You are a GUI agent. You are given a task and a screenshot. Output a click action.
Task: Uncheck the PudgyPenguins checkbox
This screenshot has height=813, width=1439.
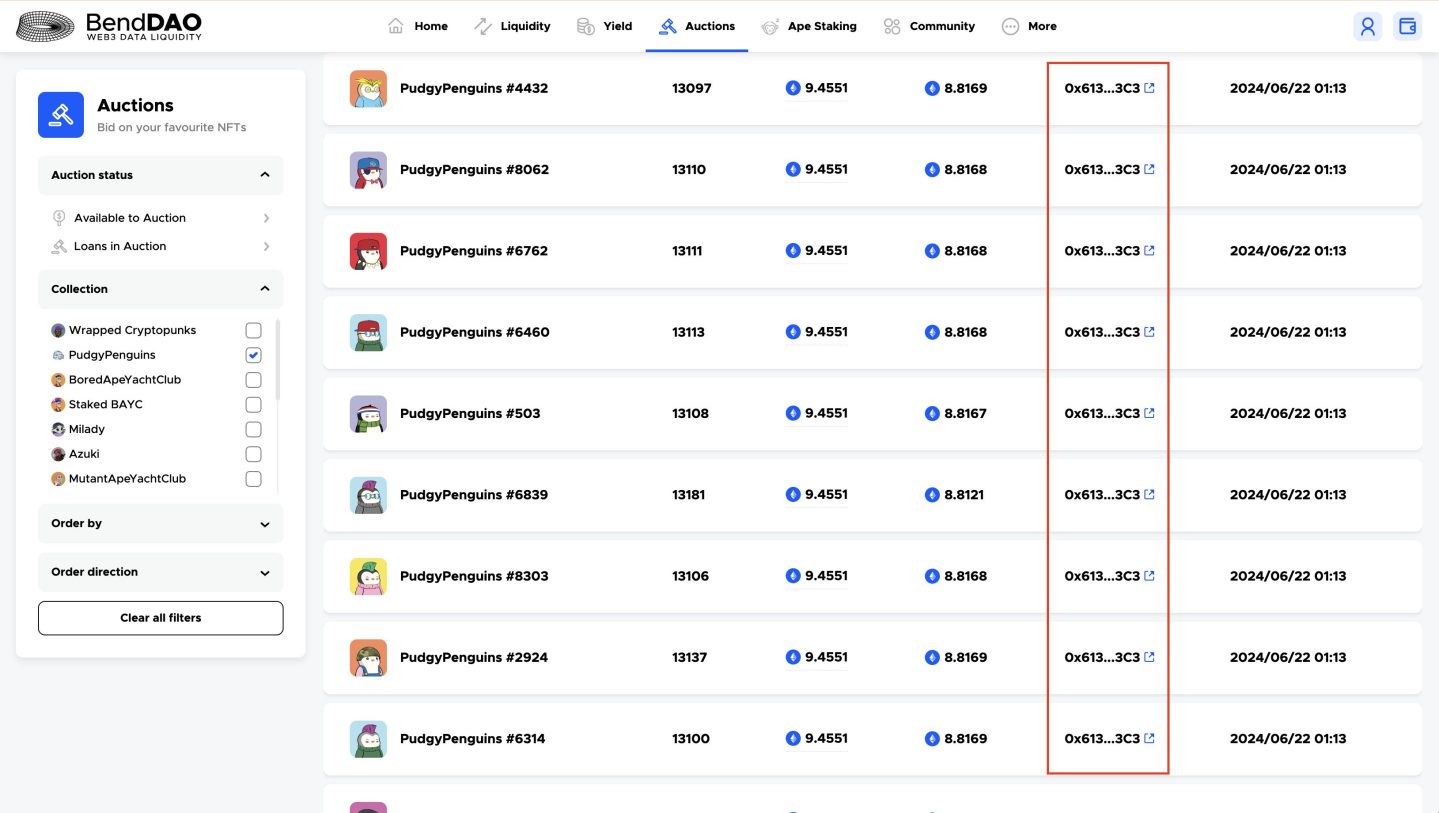pyautogui.click(x=253, y=355)
